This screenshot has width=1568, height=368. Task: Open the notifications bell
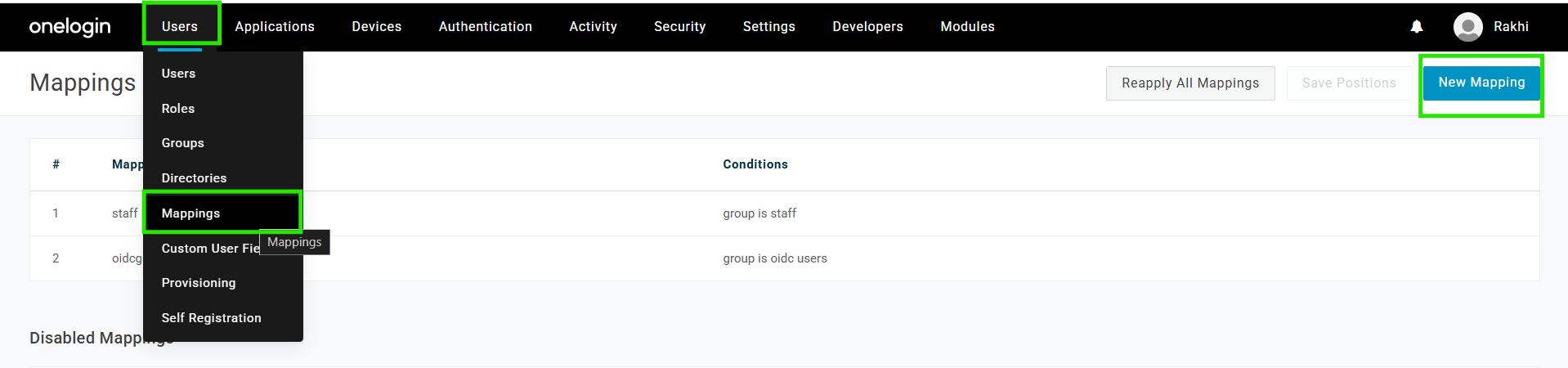(1417, 27)
